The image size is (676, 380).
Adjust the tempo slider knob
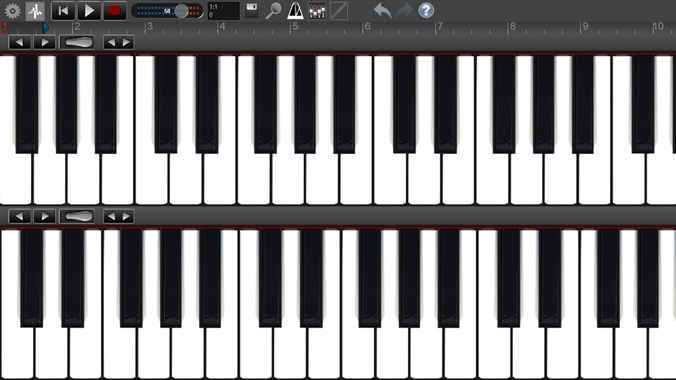coord(182,11)
